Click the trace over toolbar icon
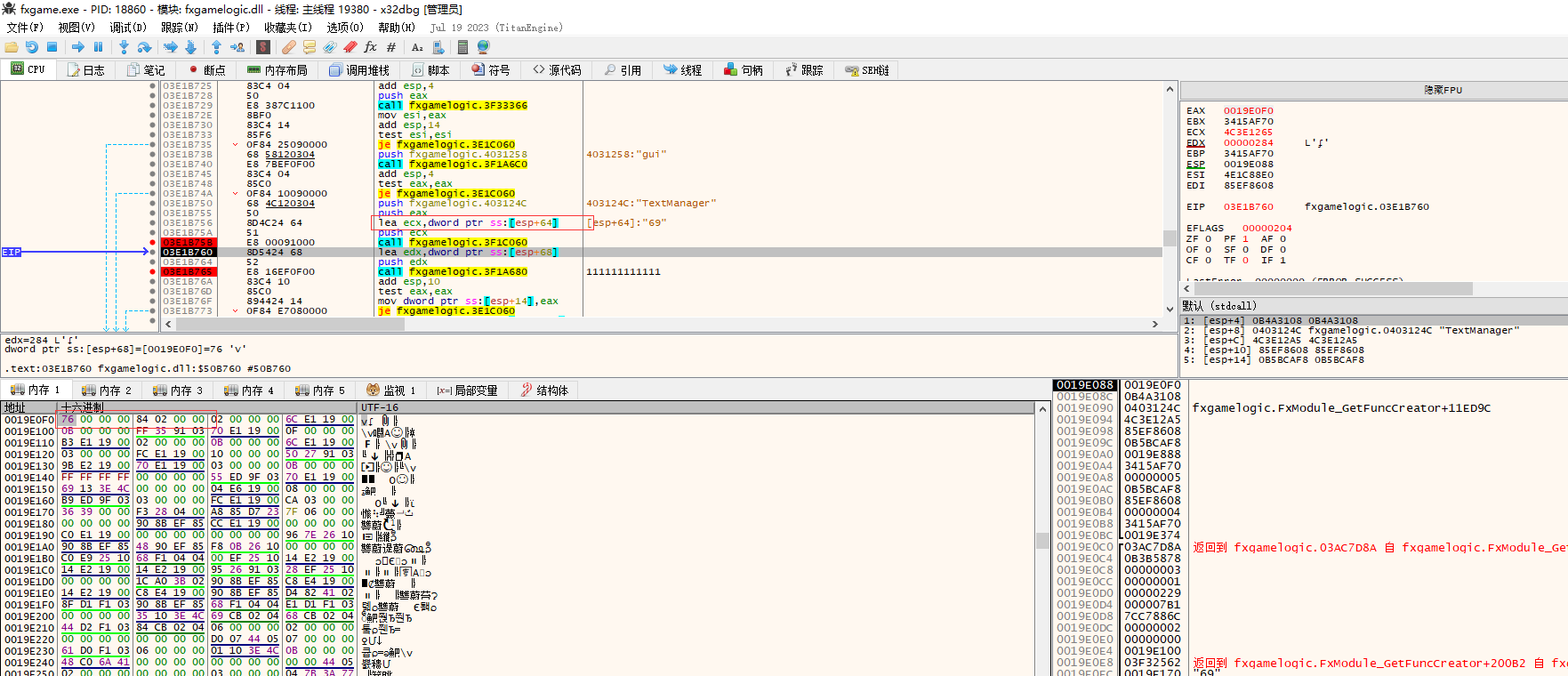 [190, 47]
